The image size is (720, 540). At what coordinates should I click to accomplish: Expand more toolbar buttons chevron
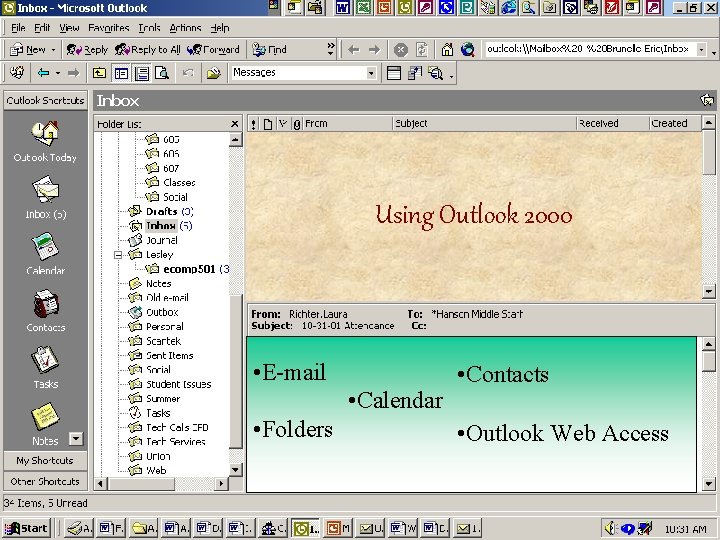point(331,49)
